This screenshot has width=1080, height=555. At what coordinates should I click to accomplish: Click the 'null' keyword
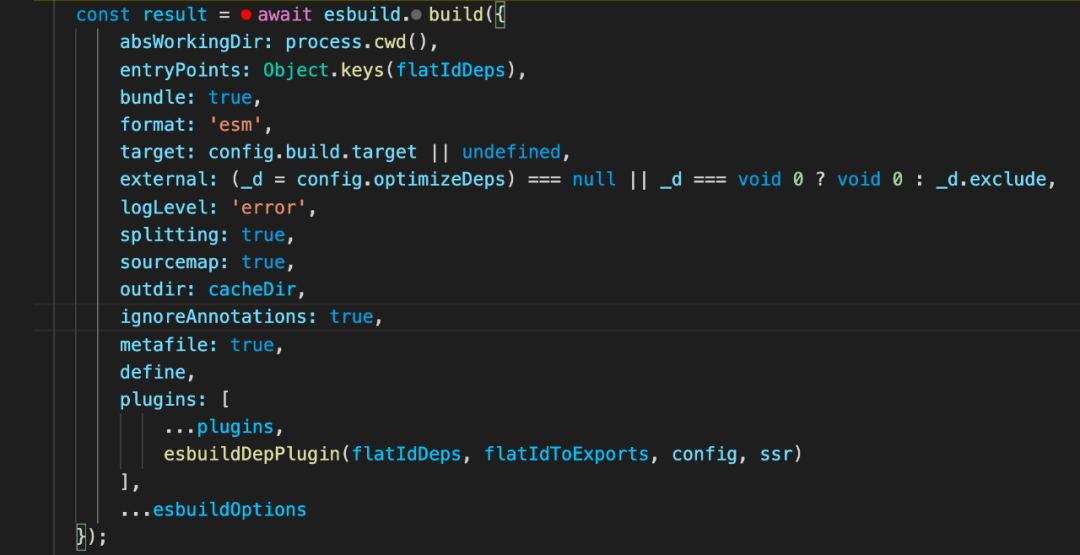point(594,179)
